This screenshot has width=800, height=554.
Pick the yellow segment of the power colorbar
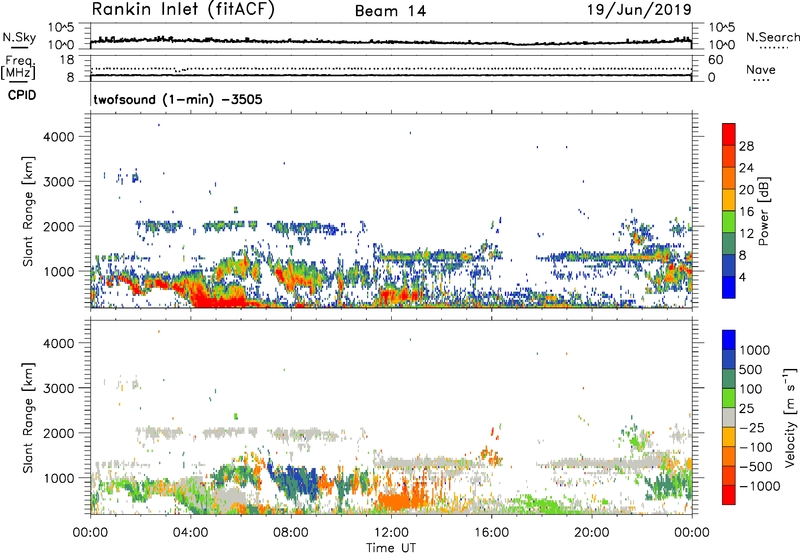(x=729, y=200)
